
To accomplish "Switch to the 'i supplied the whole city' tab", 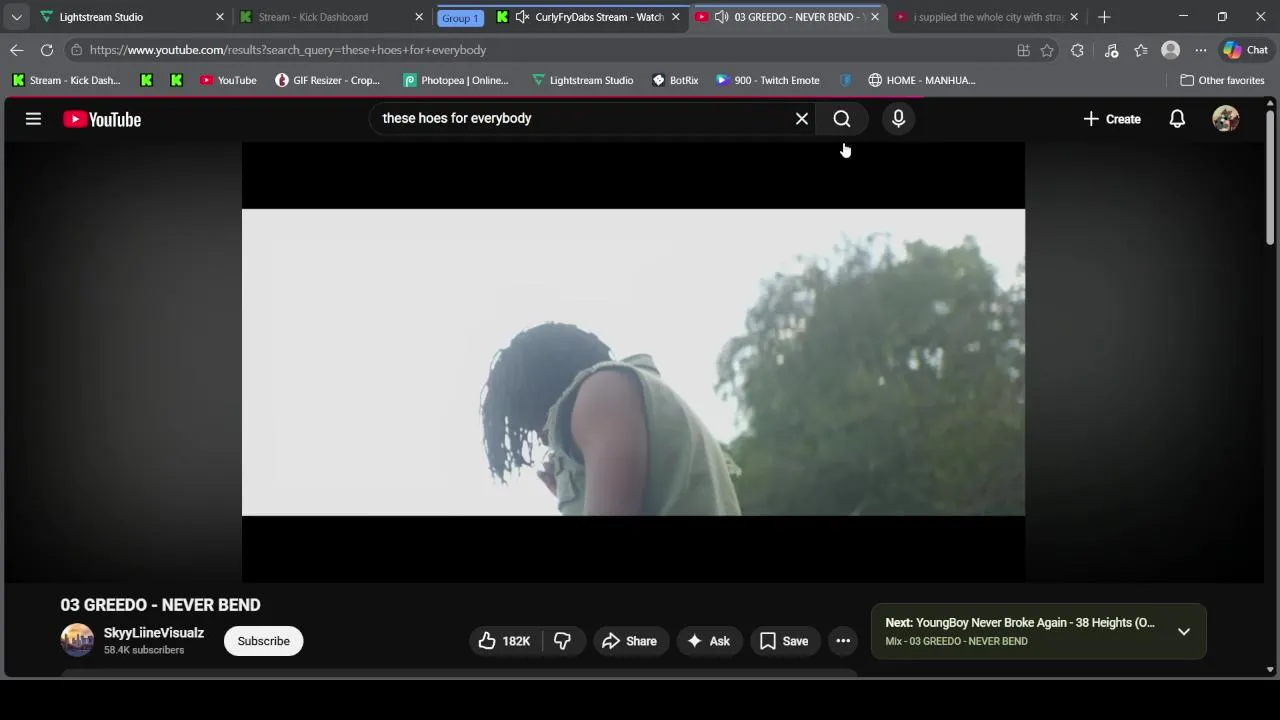I will [x=988, y=17].
